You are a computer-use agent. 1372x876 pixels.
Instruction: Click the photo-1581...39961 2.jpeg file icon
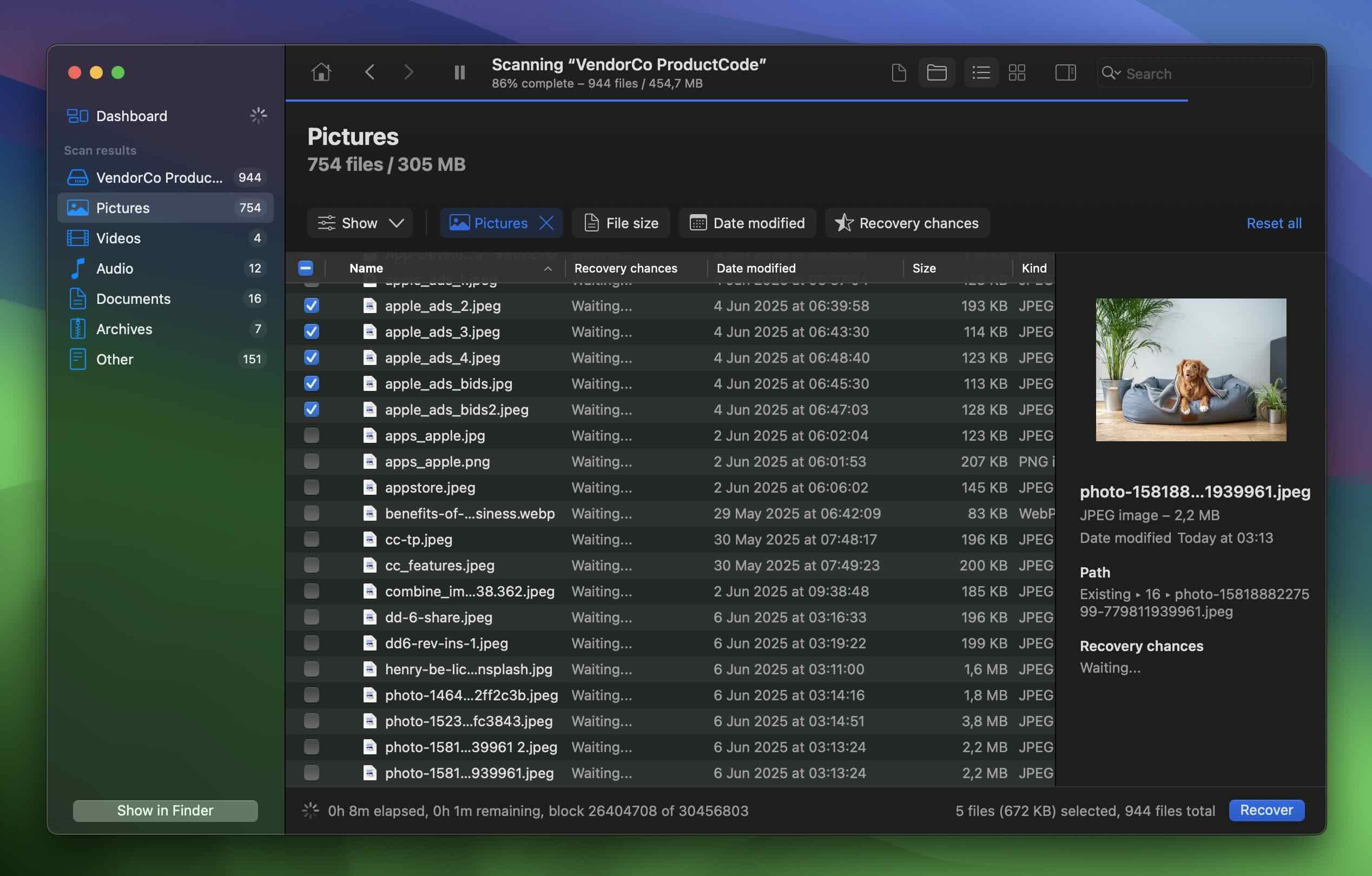[371, 747]
